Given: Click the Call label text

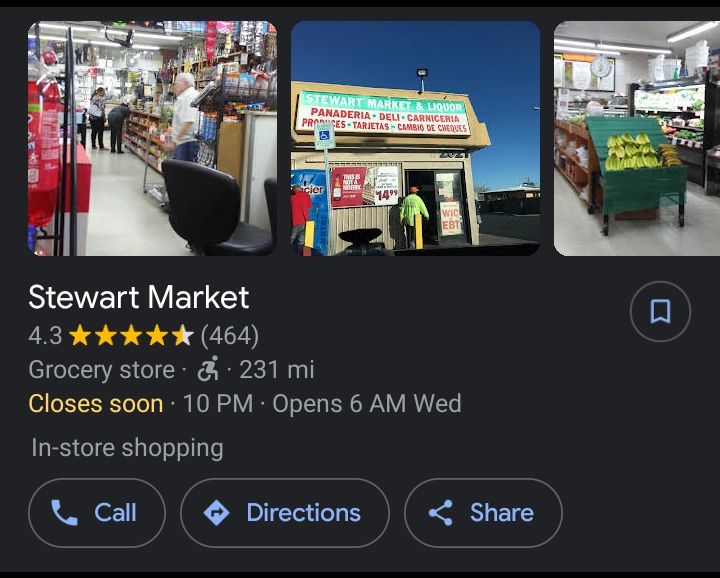Looking at the screenshot, I should [x=115, y=512].
